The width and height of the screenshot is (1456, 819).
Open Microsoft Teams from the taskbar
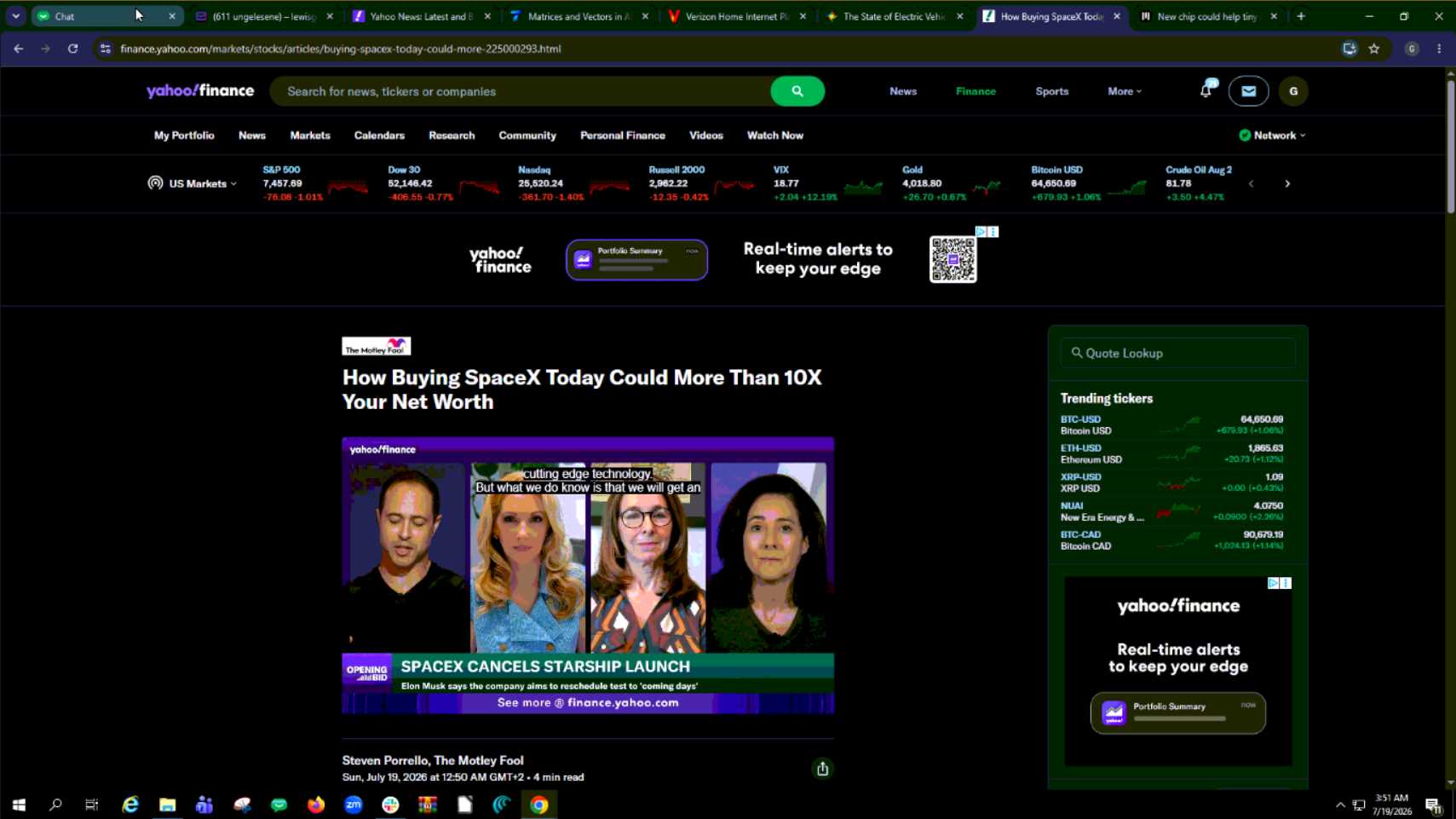click(204, 805)
